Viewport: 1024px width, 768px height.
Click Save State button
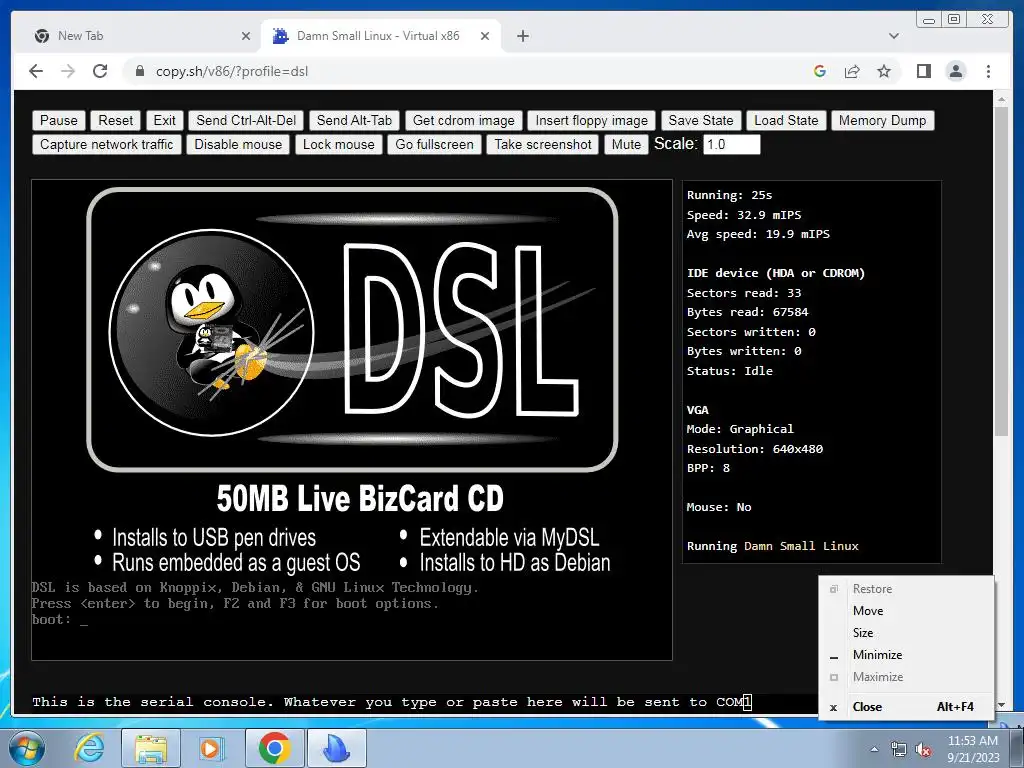point(701,120)
